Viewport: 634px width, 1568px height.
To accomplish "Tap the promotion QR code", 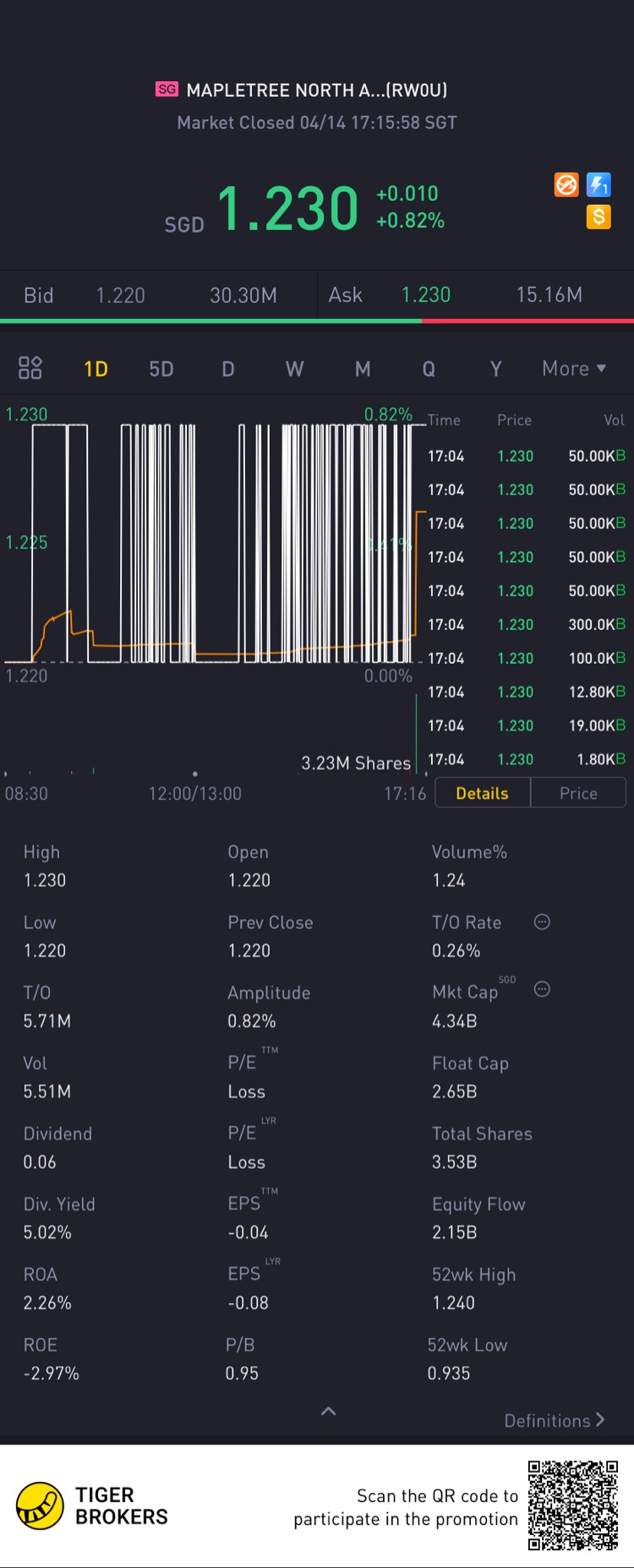I will click(573, 1505).
